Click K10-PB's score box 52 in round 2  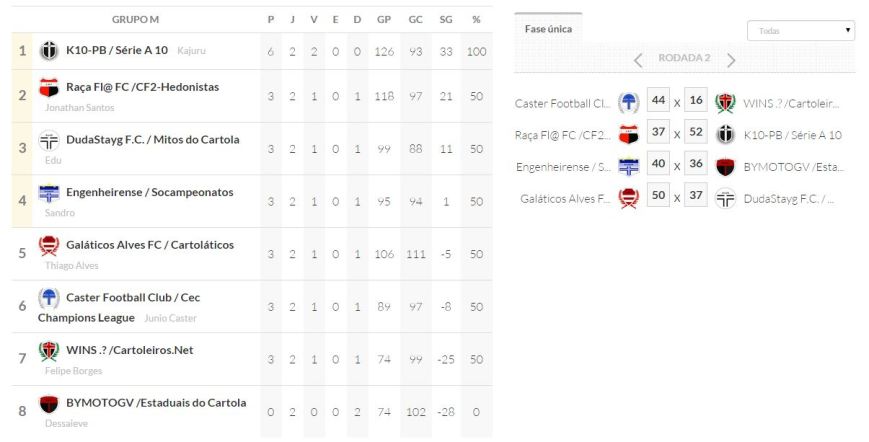tap(696, 133)
